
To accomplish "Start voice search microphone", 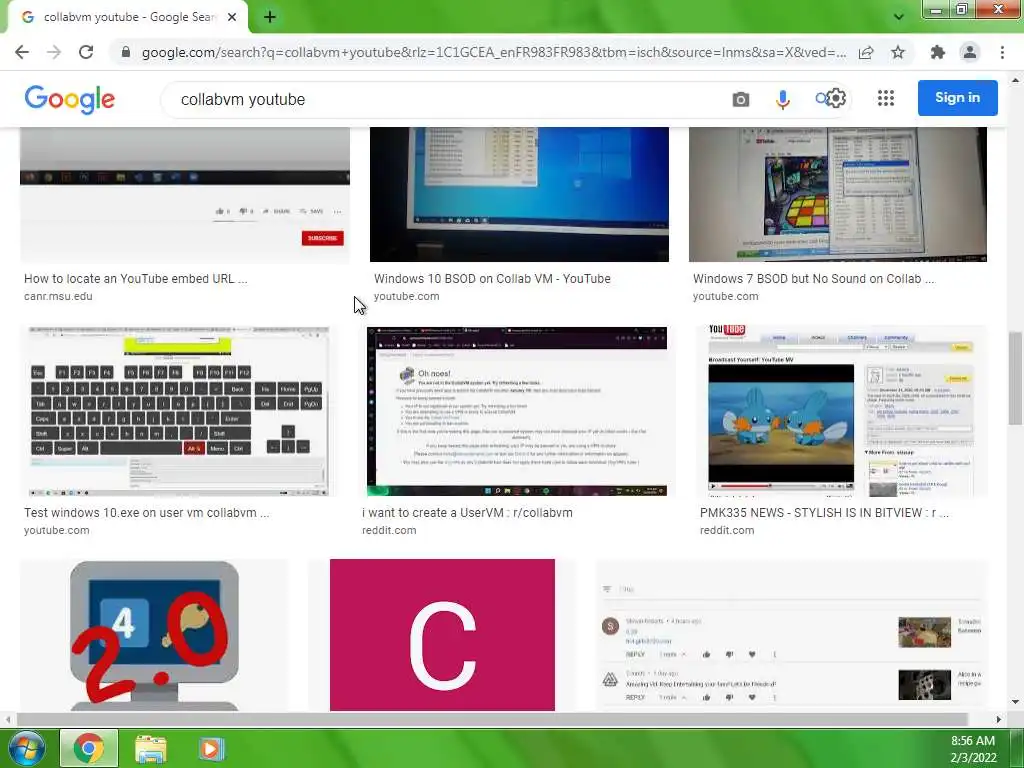I will [782, 99].
